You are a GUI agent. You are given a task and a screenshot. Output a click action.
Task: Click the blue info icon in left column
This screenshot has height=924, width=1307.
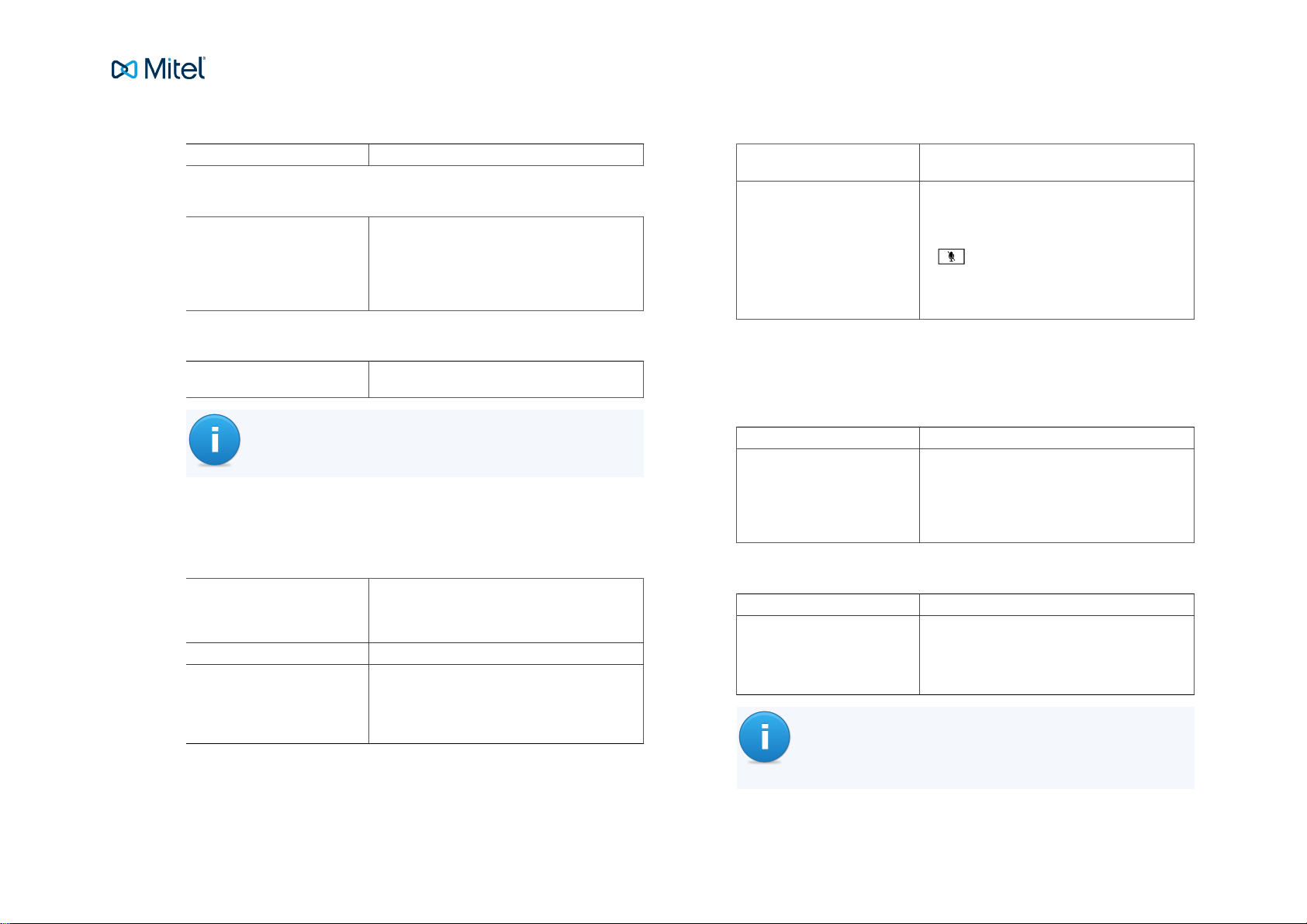[x=215, y=440]
